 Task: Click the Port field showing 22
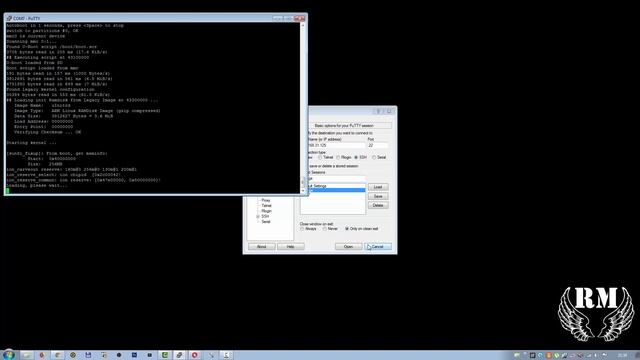coord(378,145)
